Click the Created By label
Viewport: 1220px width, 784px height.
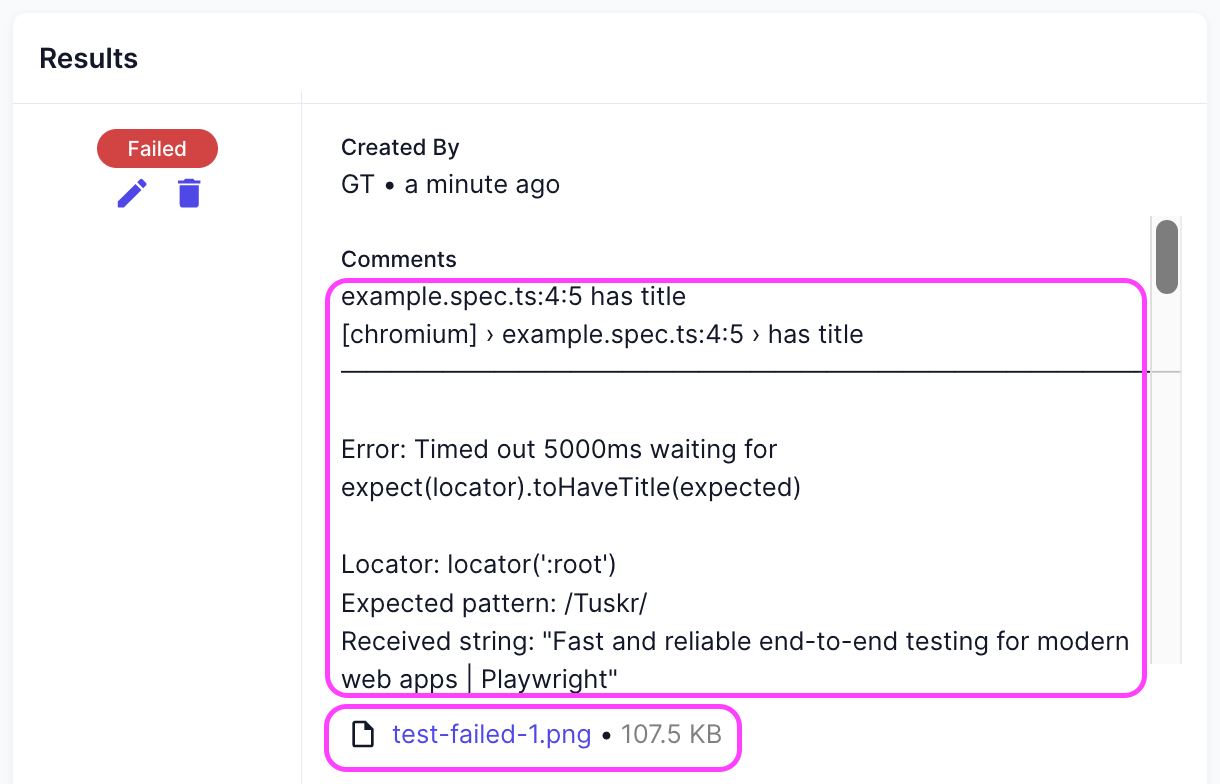(400, 148)
